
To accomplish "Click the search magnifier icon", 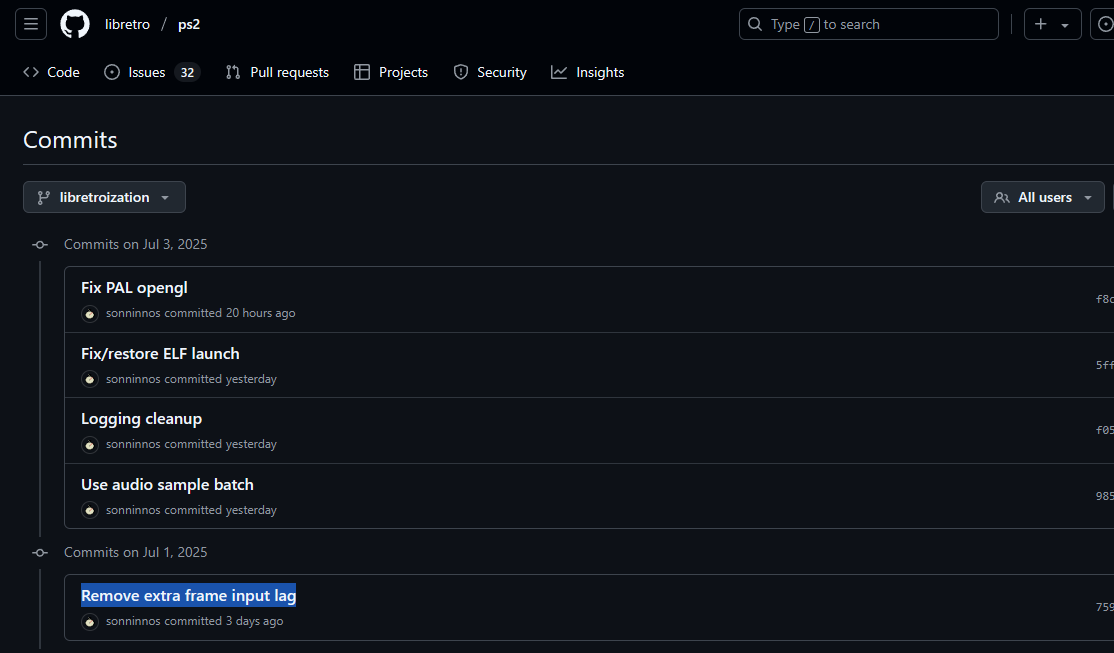I will 755,24.
